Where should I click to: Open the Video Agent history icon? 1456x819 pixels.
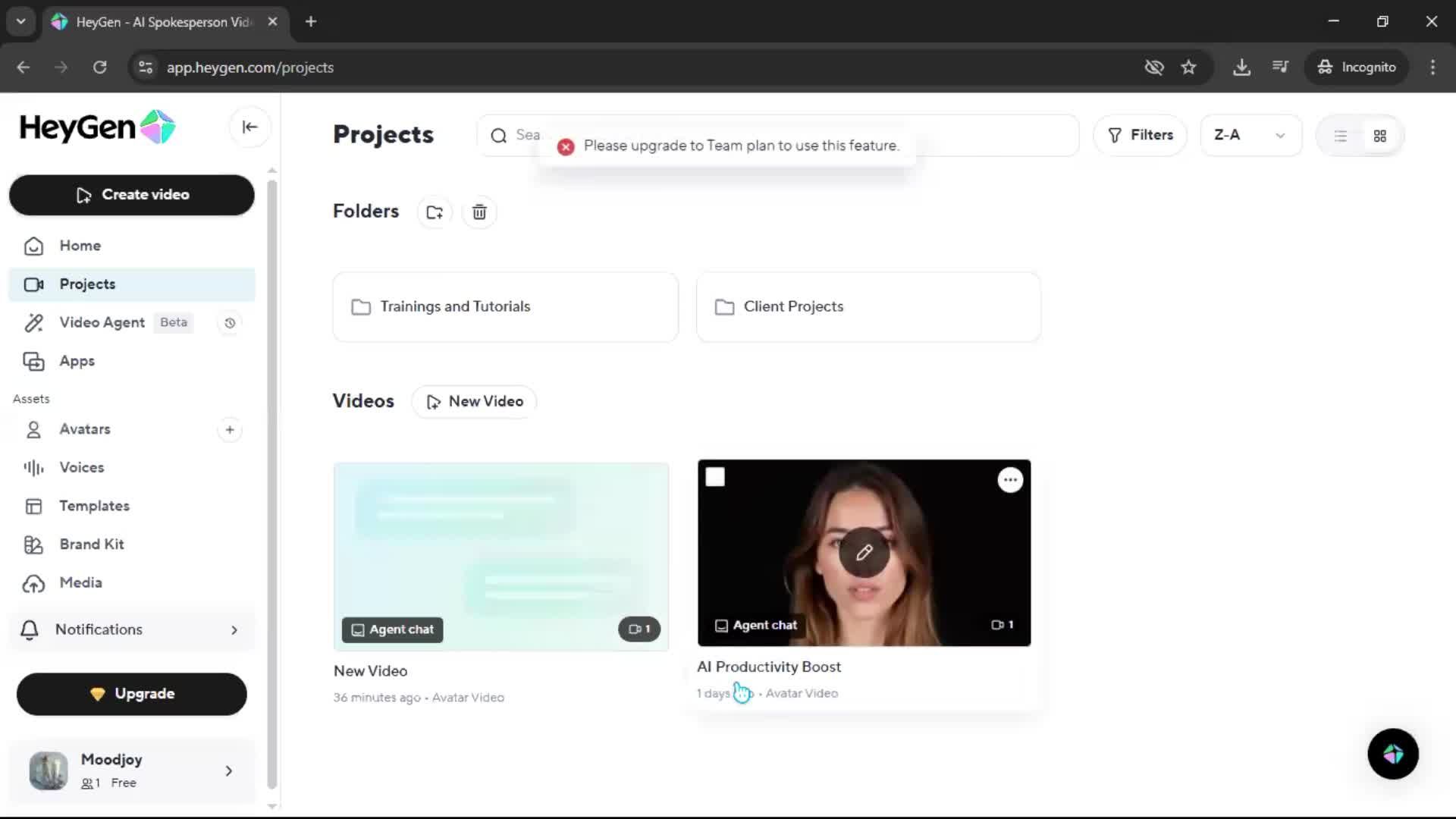click(x=229, y=322)
